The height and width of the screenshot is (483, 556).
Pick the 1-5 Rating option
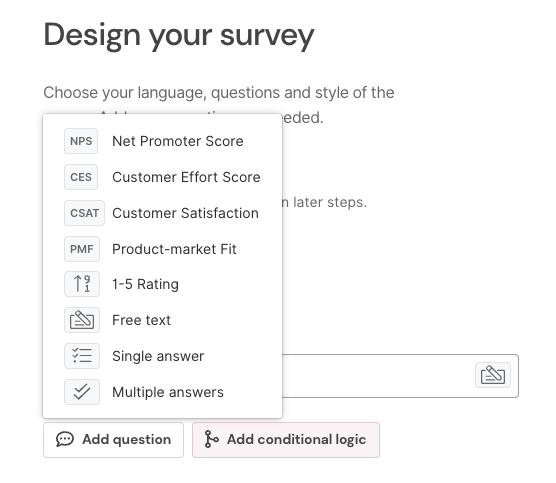coord(162,284)
